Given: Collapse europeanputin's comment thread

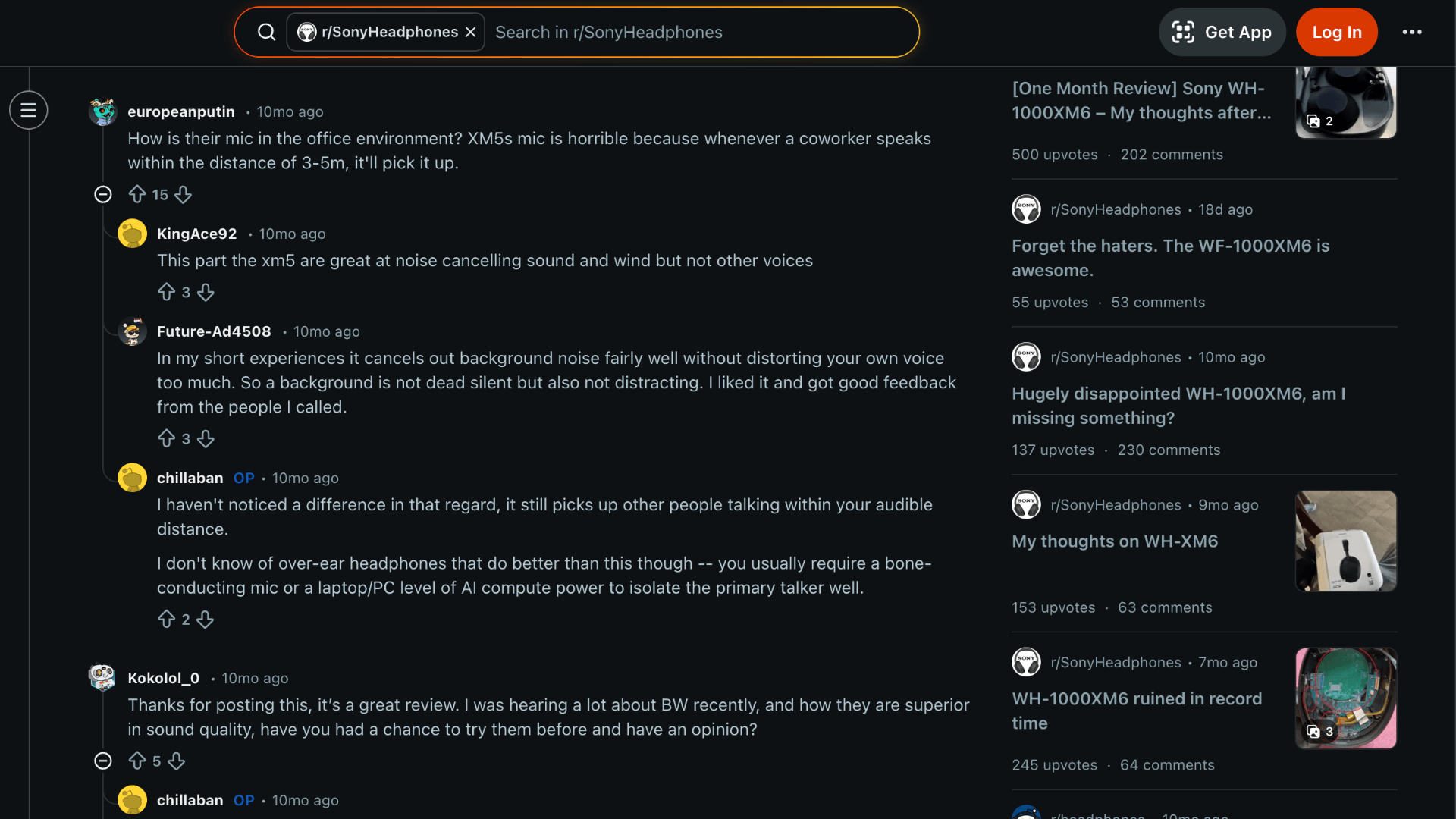Looking at the screenshot, I should (x=103, y=195).
